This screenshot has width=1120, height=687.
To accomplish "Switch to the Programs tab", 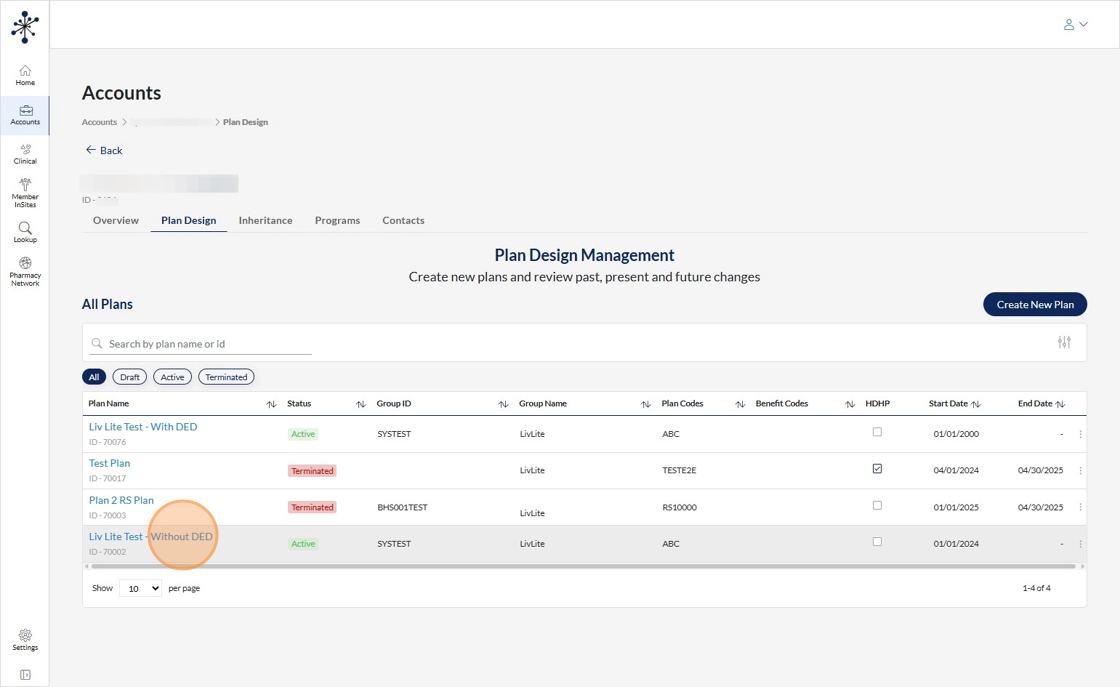I will pyautogui.click(x=337, y=220).
